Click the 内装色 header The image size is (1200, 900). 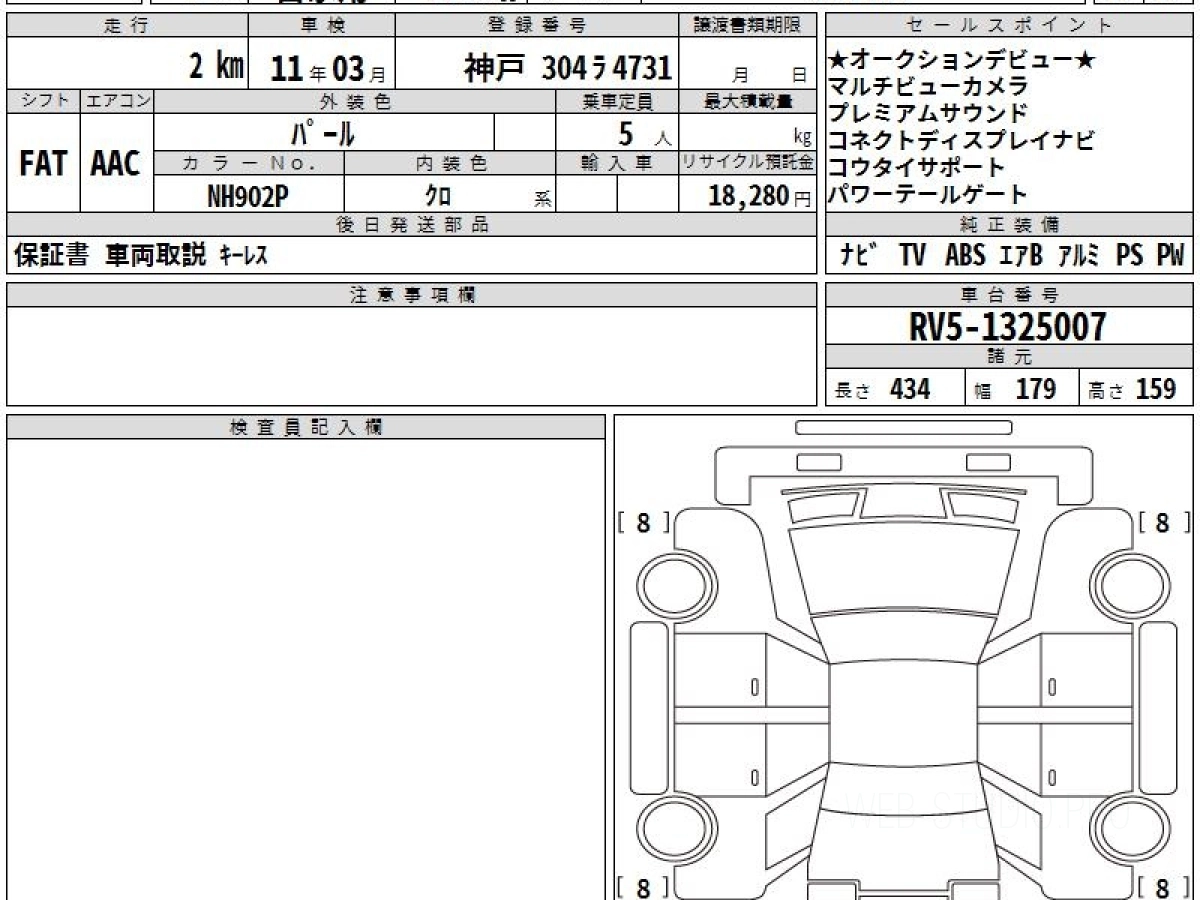coord(450,164)
